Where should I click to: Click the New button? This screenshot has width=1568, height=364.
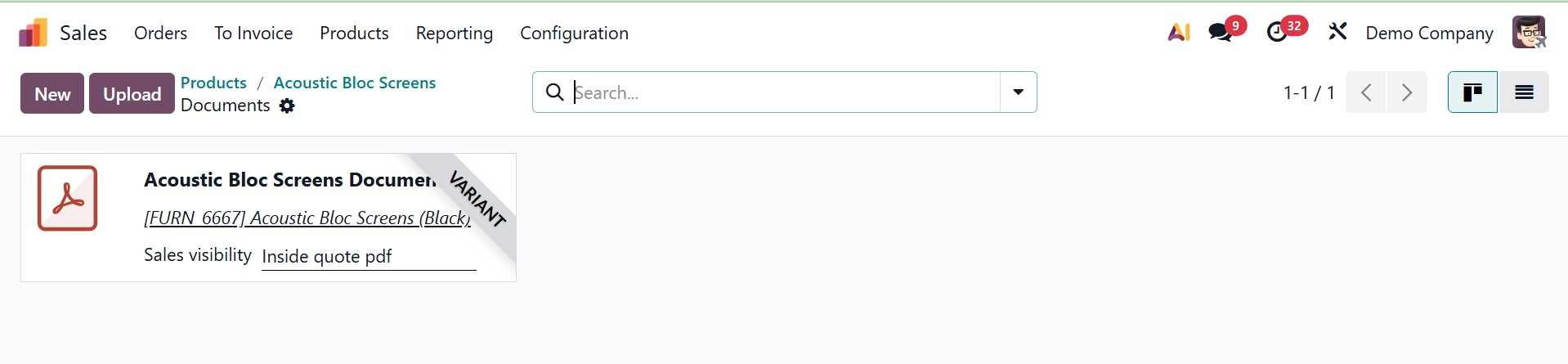(x=52, y=94)
